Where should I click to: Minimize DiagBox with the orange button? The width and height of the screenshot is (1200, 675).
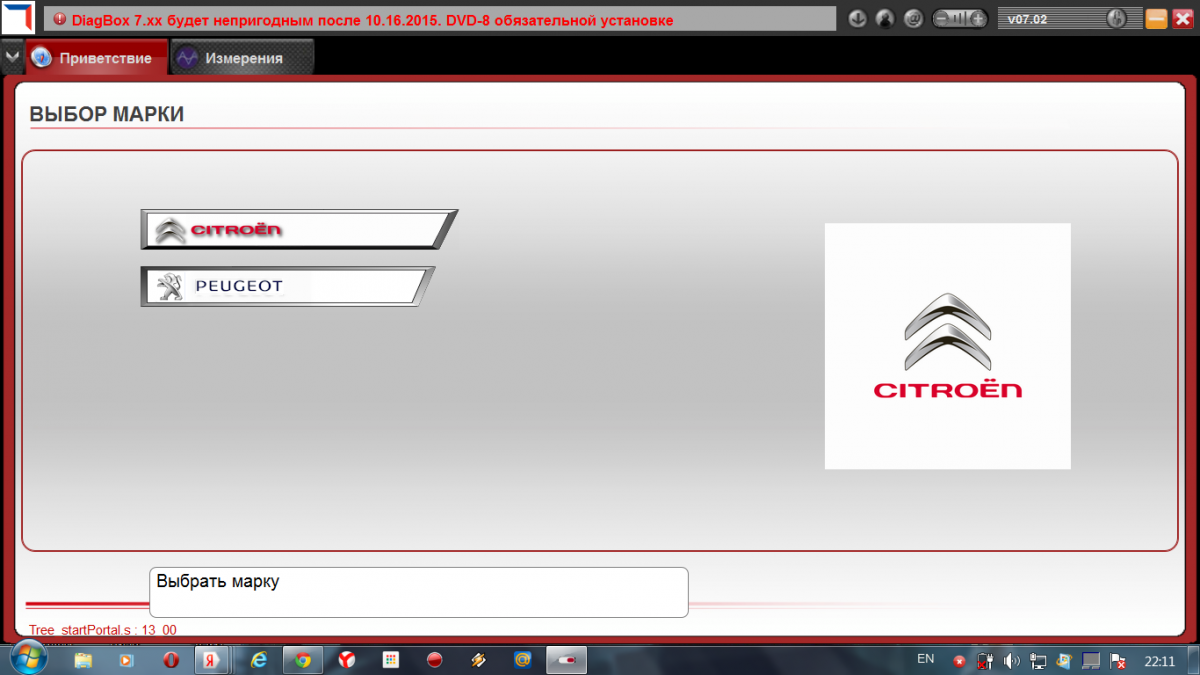click(x=1156, y=19)
